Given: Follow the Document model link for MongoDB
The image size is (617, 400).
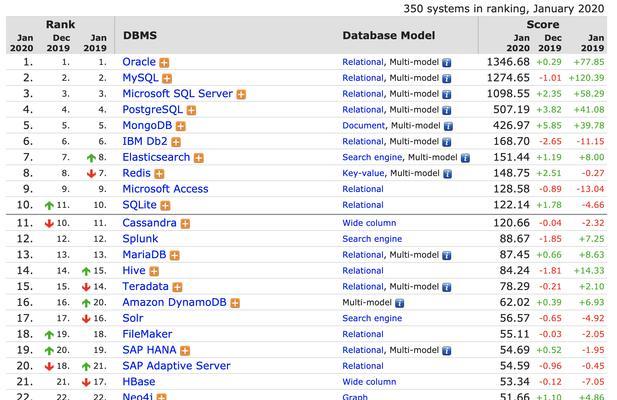Looking at the screenshot, I should pos(364,125).
